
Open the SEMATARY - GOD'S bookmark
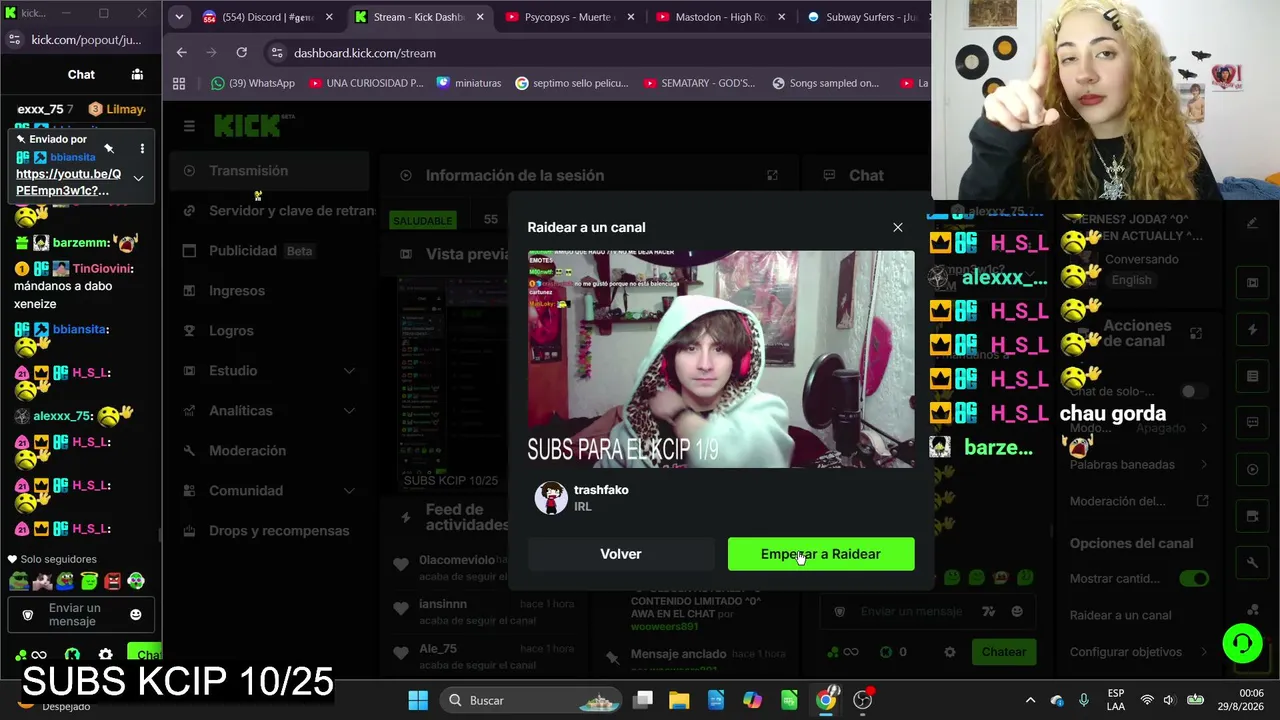700,83
